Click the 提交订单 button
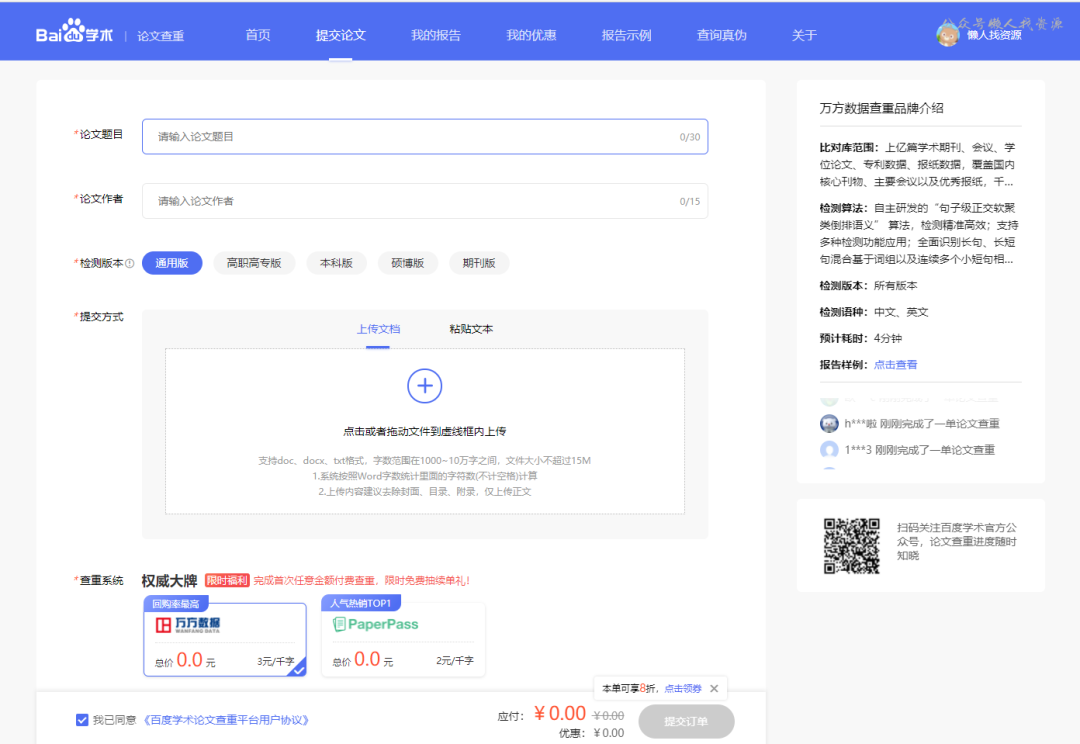 pyautogui.click(x=686, y=721)
